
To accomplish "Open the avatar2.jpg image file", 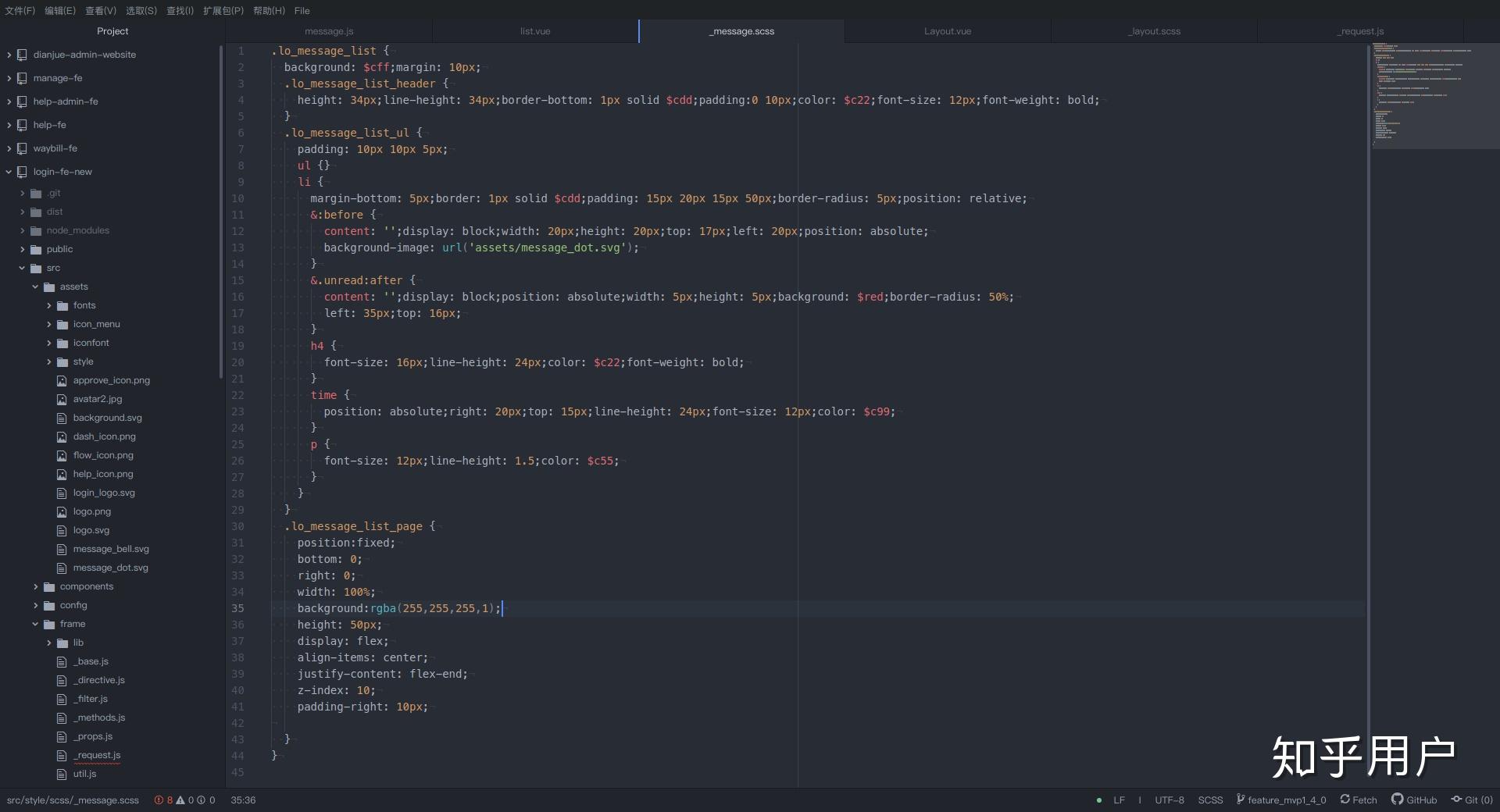I will click(97, 399).
